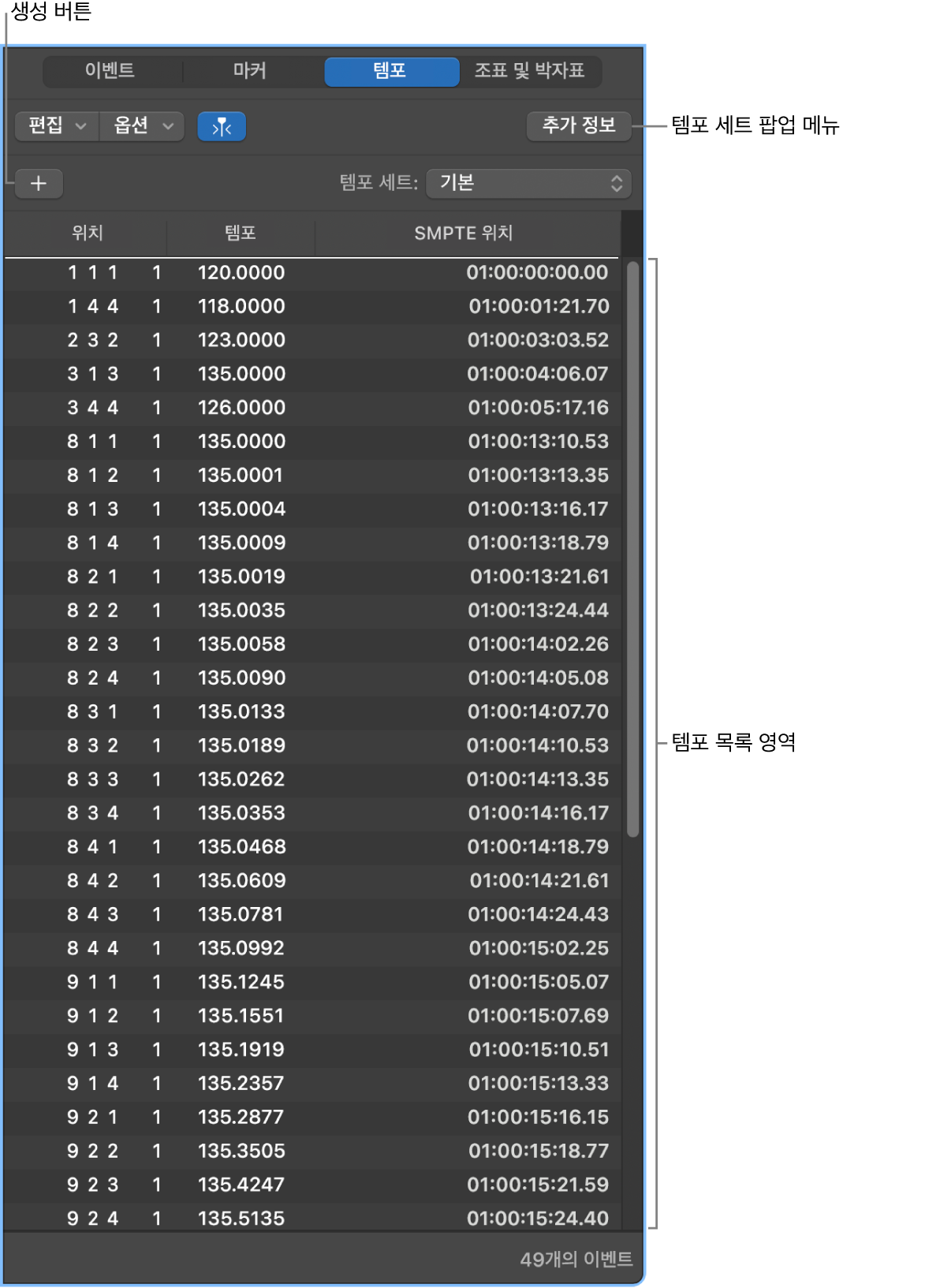Switch to the 이벤트 tab

click(x=110, y=71)
